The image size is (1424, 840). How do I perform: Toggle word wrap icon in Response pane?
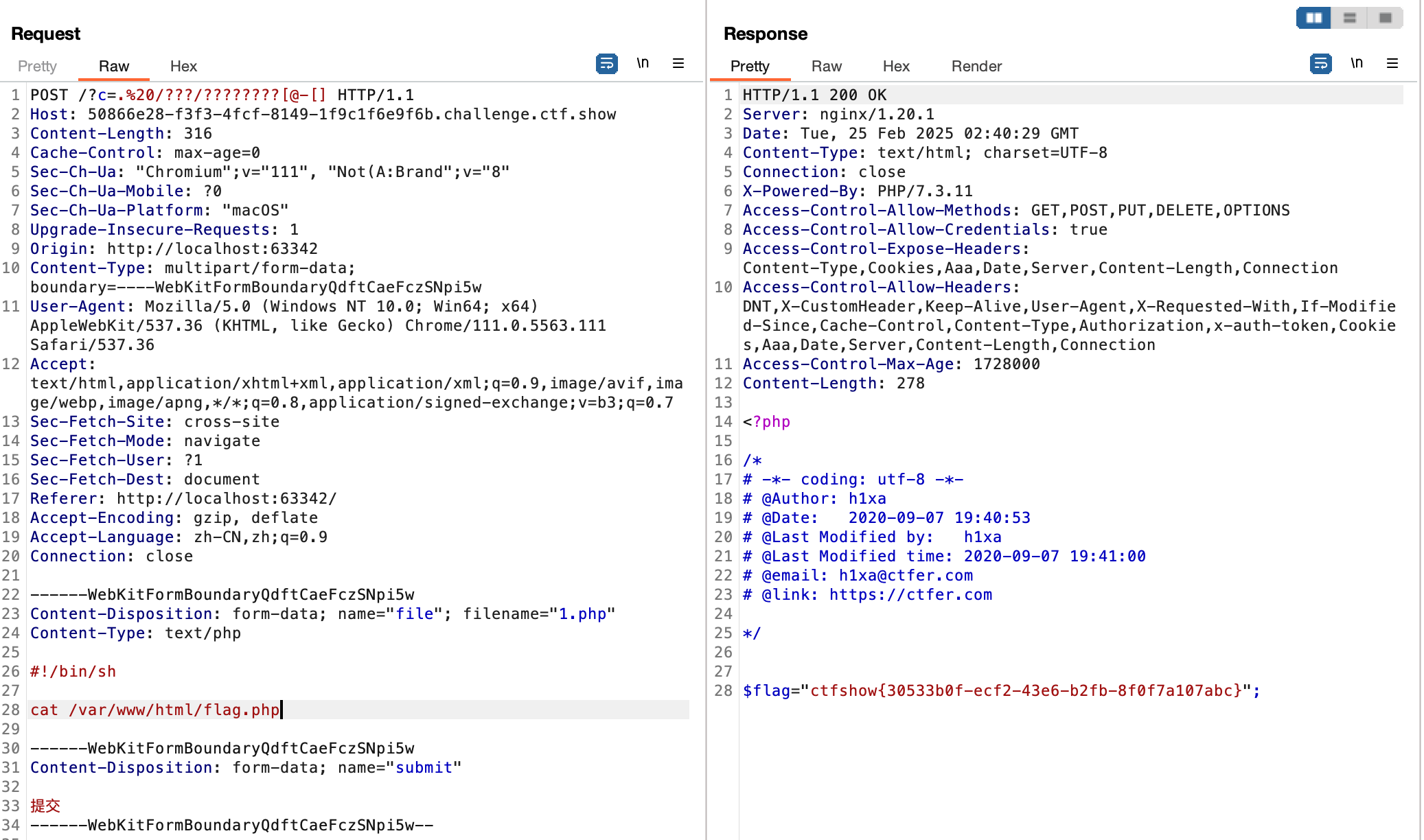coord(1320,64)
